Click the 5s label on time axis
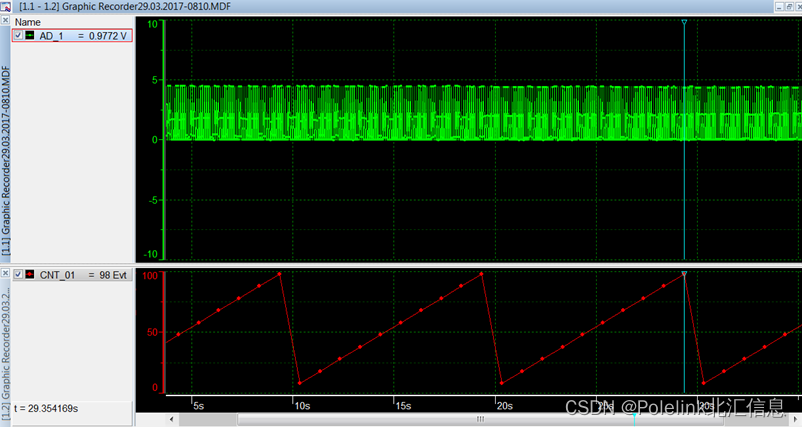Image resolution: width=802 pixels, height=427 pixels. tap(198, 406)
